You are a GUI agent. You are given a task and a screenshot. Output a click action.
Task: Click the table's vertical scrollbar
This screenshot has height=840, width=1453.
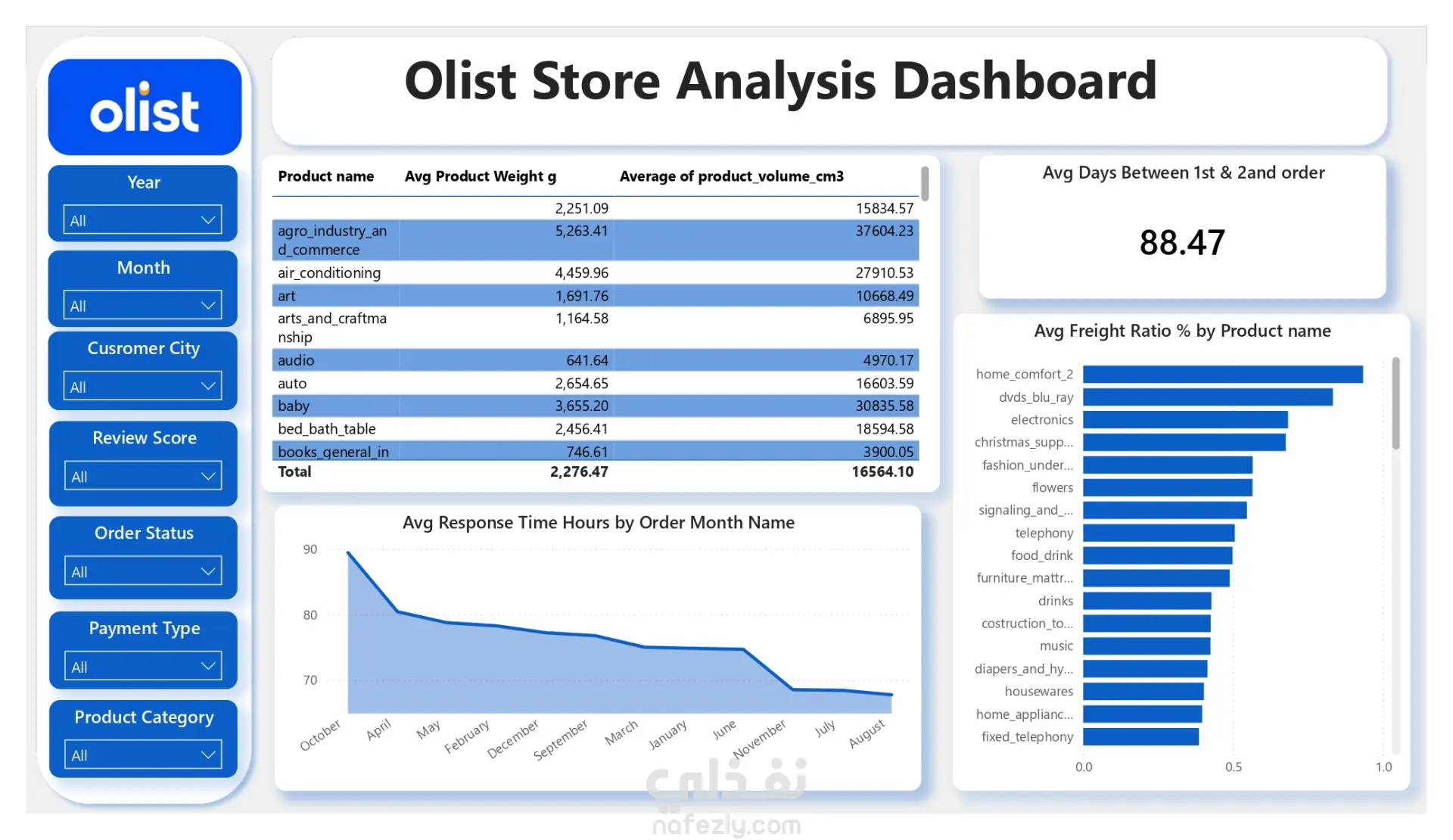point(925,185)
